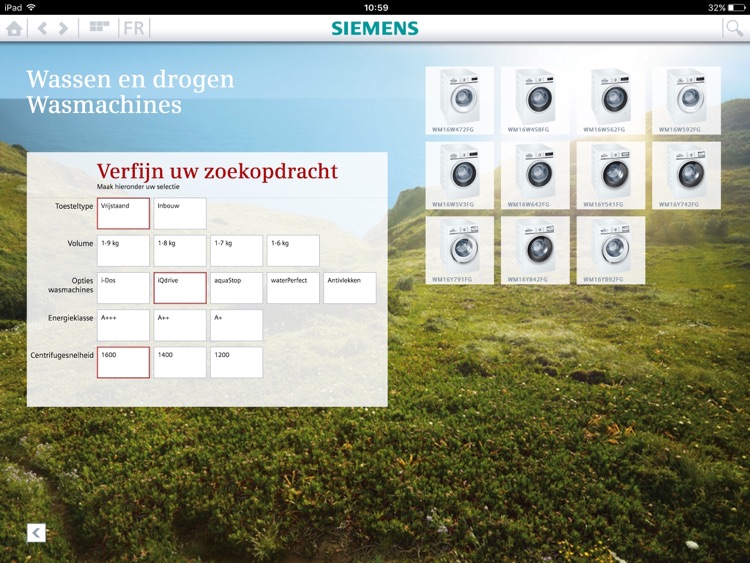Open washing machine WM16W458FG
750x563 pixels.
click(535, 100)
